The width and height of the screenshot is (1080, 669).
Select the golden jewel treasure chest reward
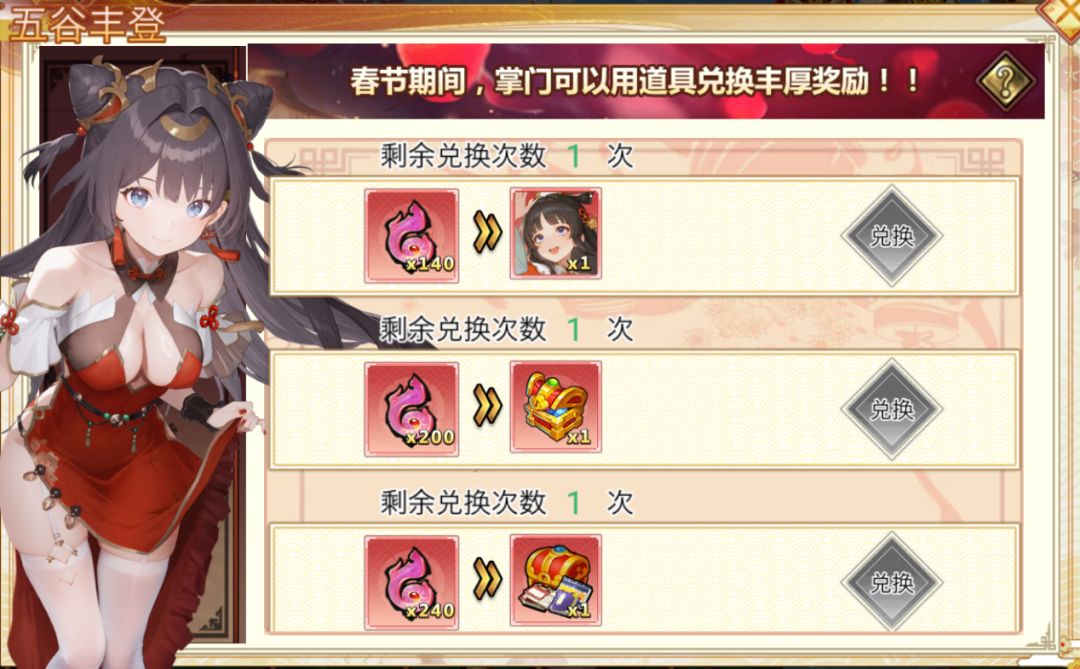point(555,407)
